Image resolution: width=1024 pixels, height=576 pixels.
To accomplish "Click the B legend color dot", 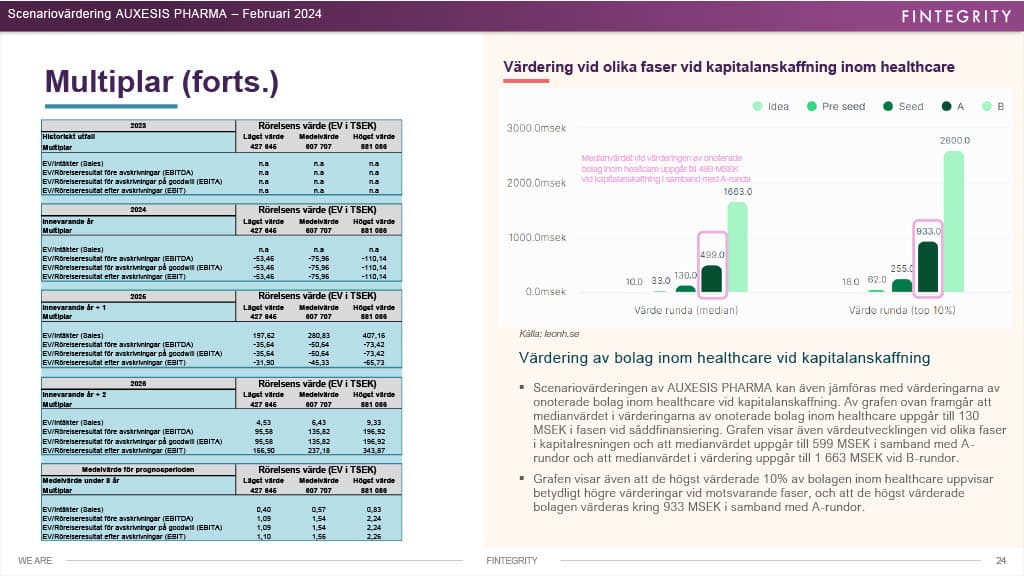I will (x=987, y=106).
